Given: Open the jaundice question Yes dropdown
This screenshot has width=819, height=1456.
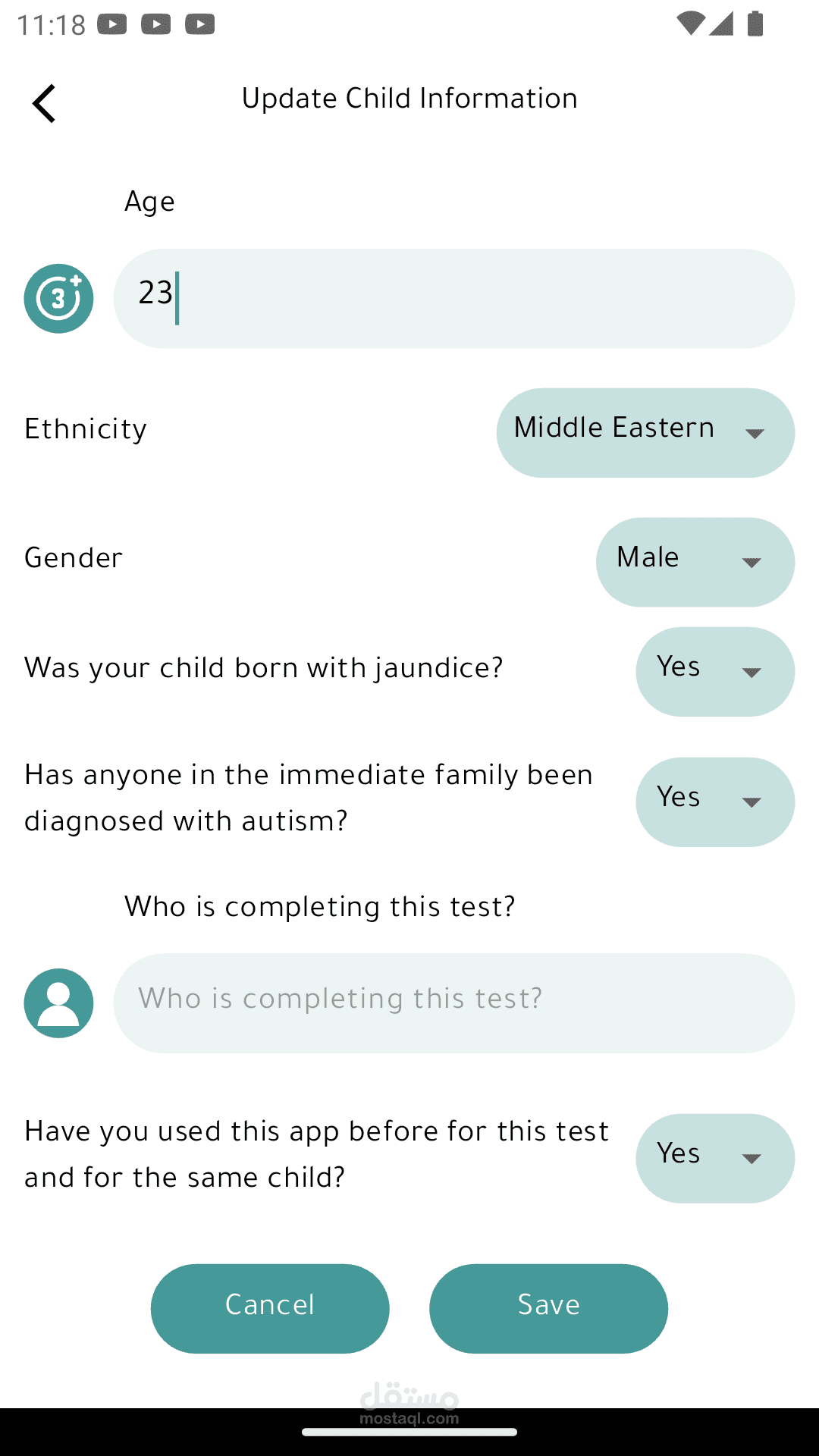Looking at the screenshot, I should coord(714,671).
